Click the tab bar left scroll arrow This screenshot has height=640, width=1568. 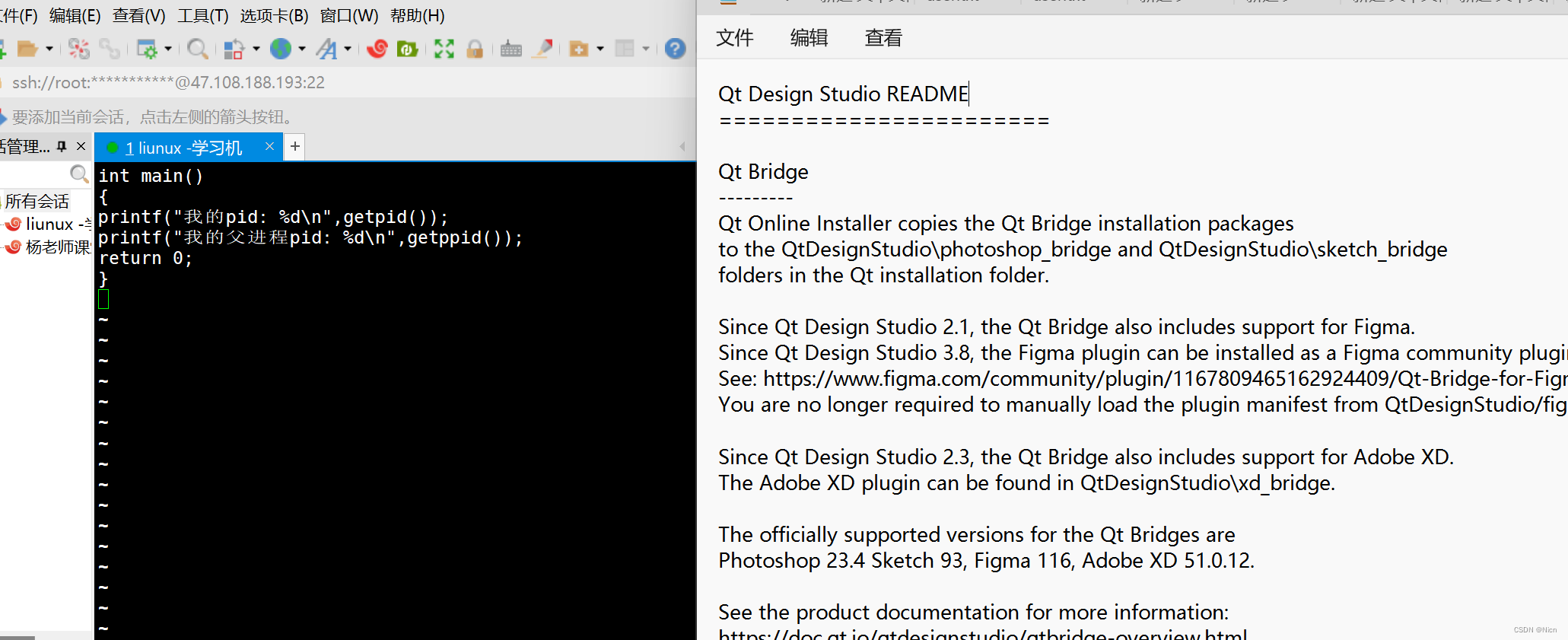pos(682,147)
